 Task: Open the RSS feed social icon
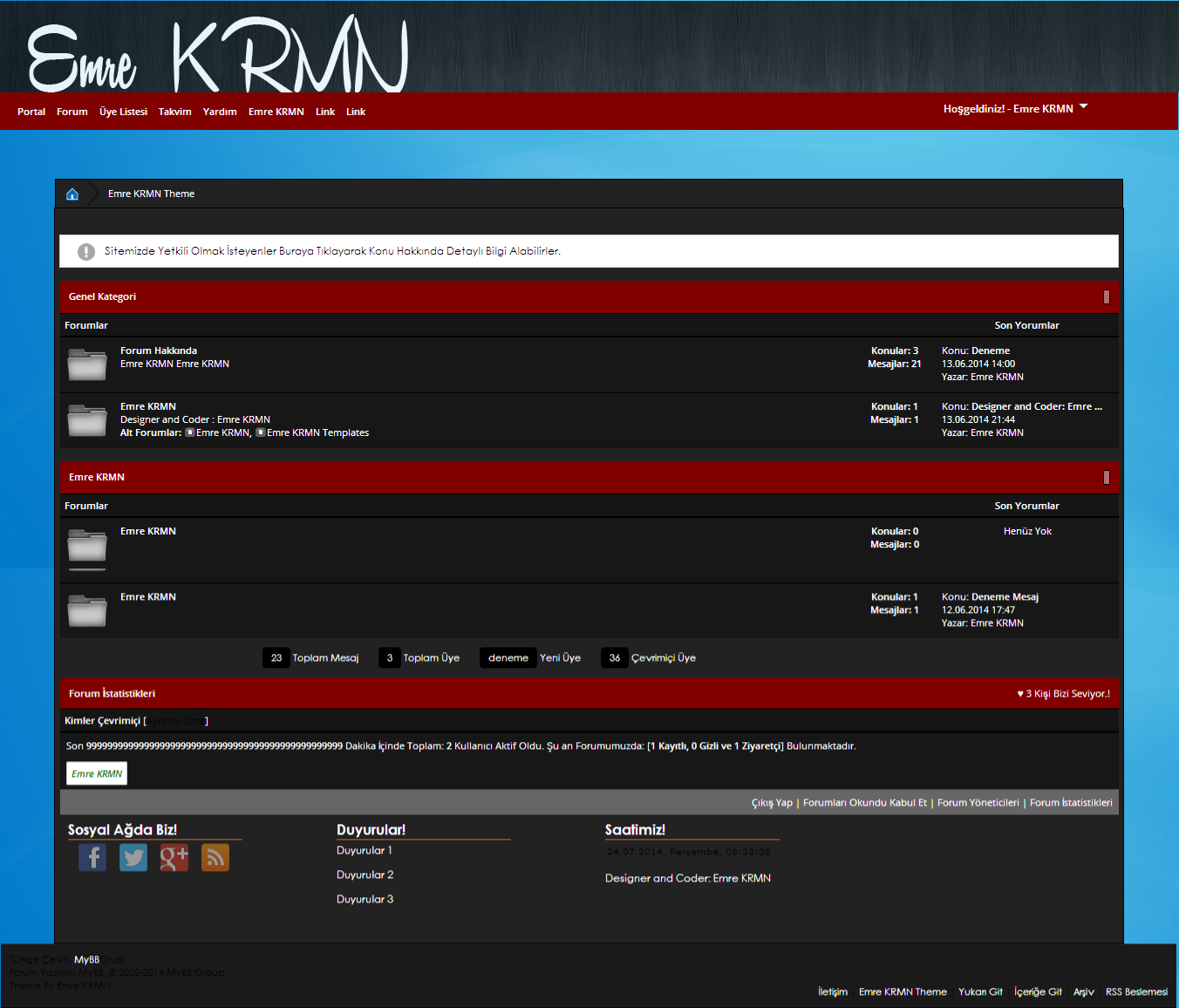point(215,857)
